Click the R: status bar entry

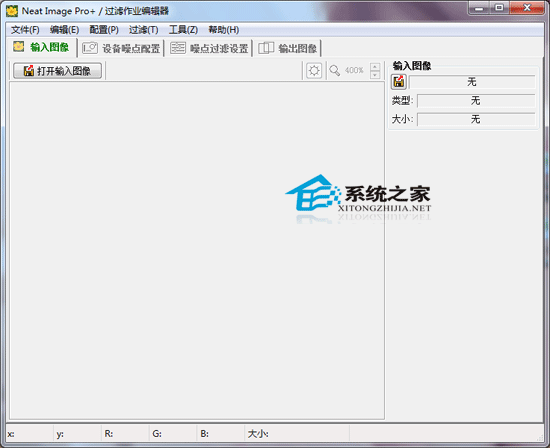125,434
